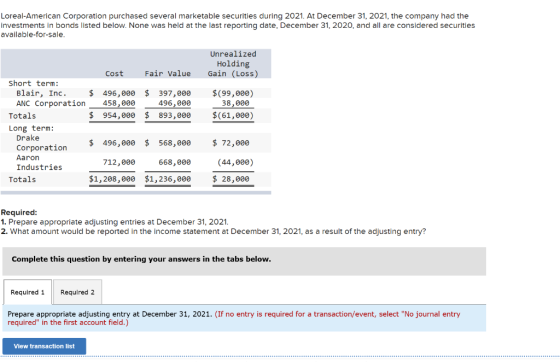This screenshot has height=362, width=560.
Task: Click the Unrealized Holding Gain (Loss) header
Action: click(233, 64)
